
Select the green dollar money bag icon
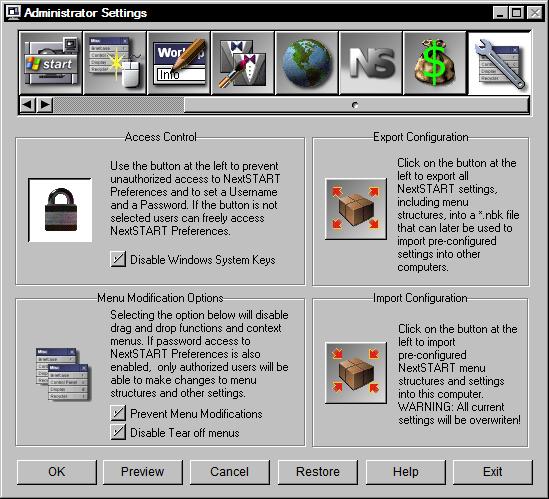(x=435, y=63)
